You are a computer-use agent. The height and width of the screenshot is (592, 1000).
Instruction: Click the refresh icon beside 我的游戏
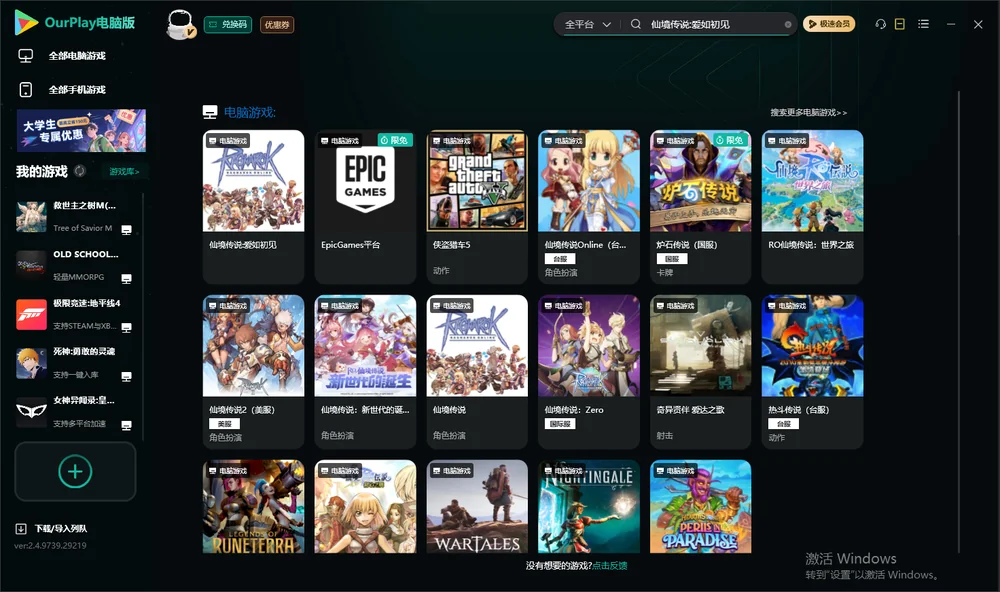pyautogui.click(x=80, y=171)
